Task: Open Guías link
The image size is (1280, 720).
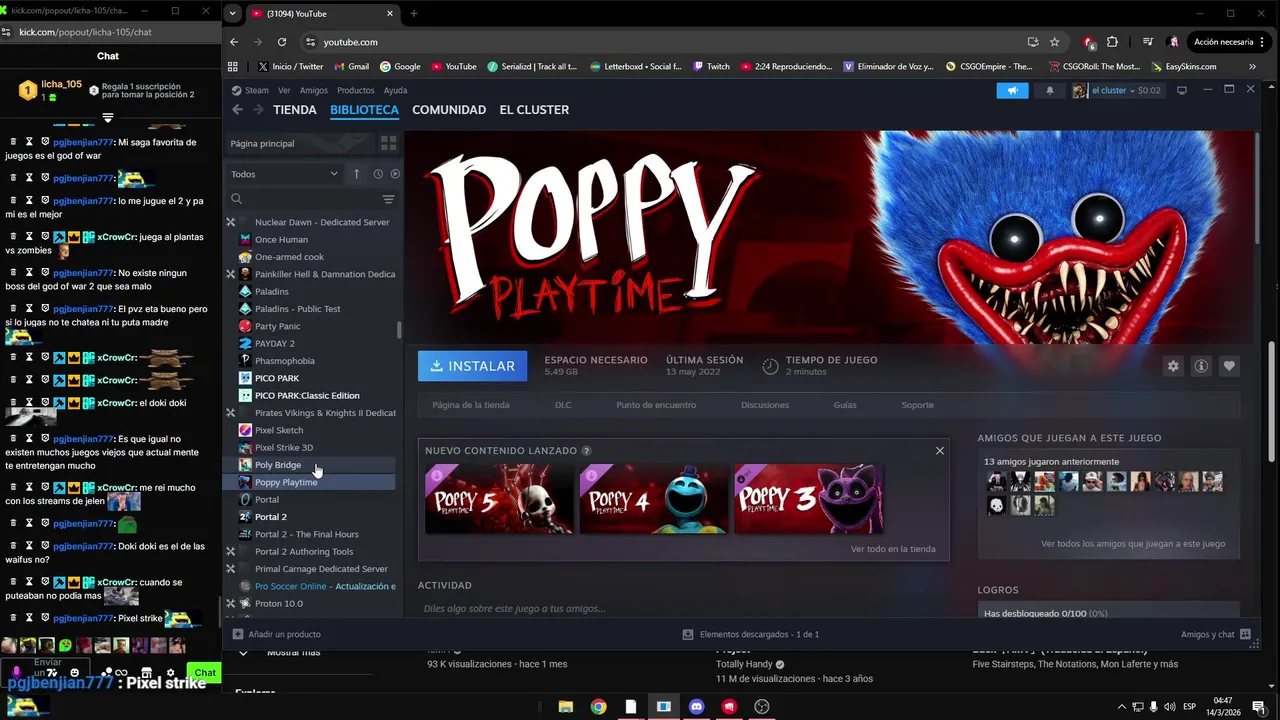Action: pos(845,405)
